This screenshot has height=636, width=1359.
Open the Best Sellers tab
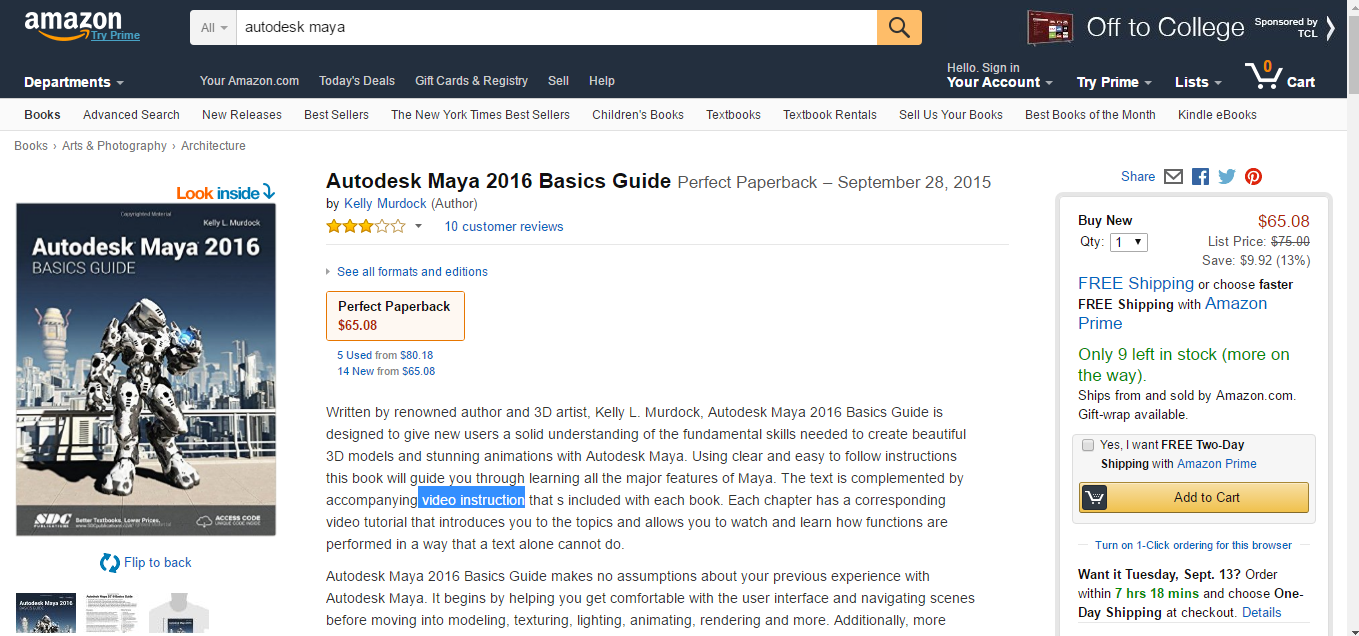point(336,115)
